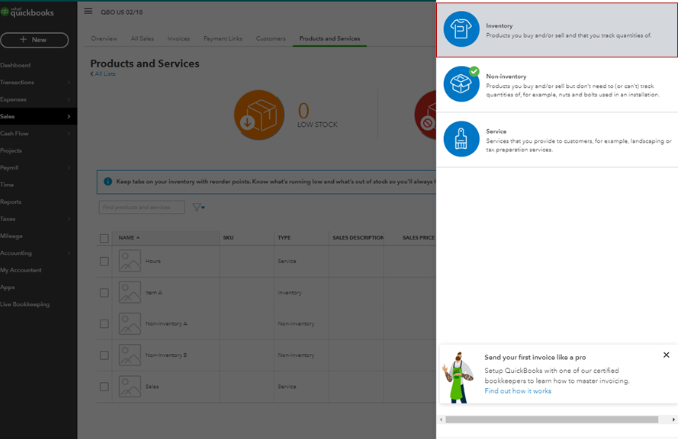Image resolution: width=682 pixels, height=439 pixels.
Task: Click the bookkeeper illustration in popup
Action: pyautogui.click(x=458, y=377)
